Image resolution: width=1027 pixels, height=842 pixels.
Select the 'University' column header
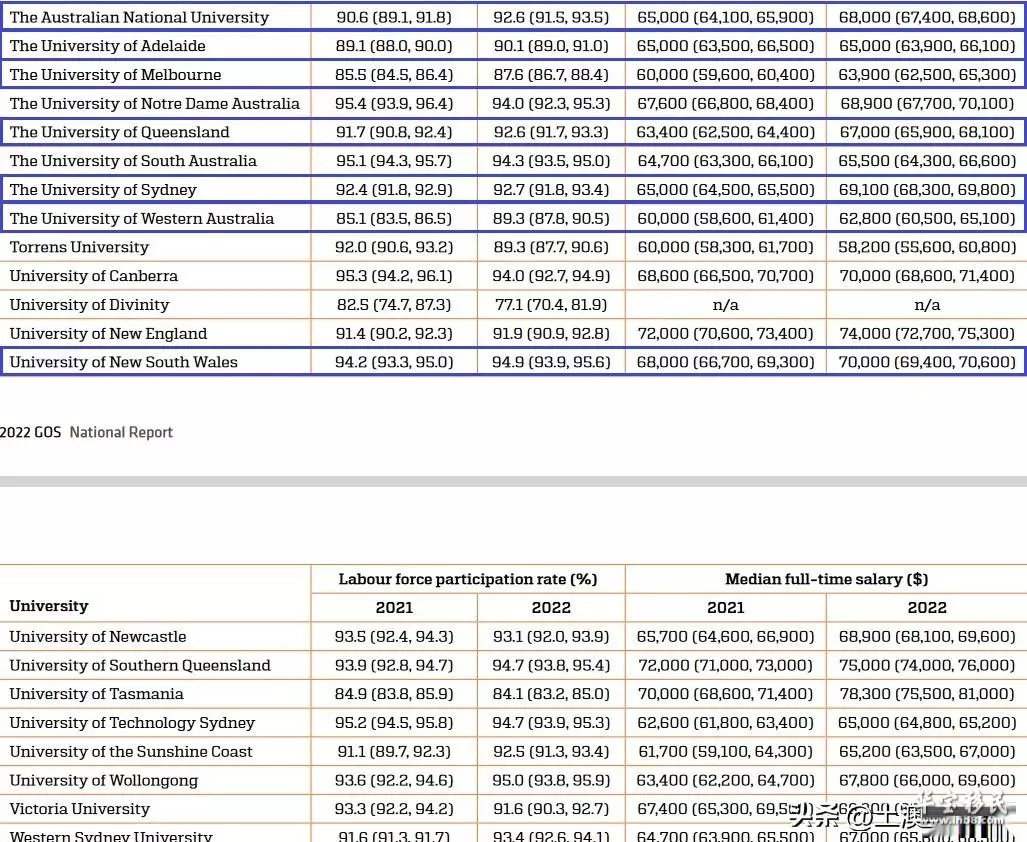(x=48, y=606)
